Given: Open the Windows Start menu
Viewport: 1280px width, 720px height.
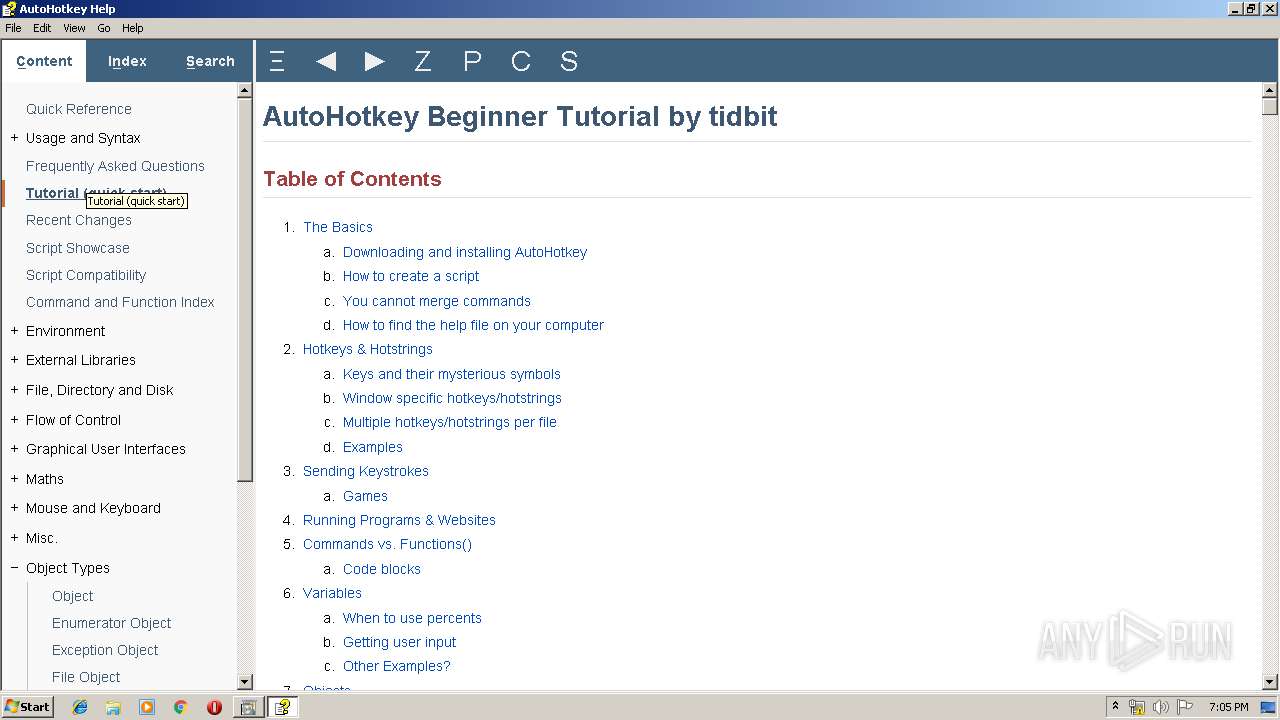Looking at the screenshot, I should (x=27, y=707).
